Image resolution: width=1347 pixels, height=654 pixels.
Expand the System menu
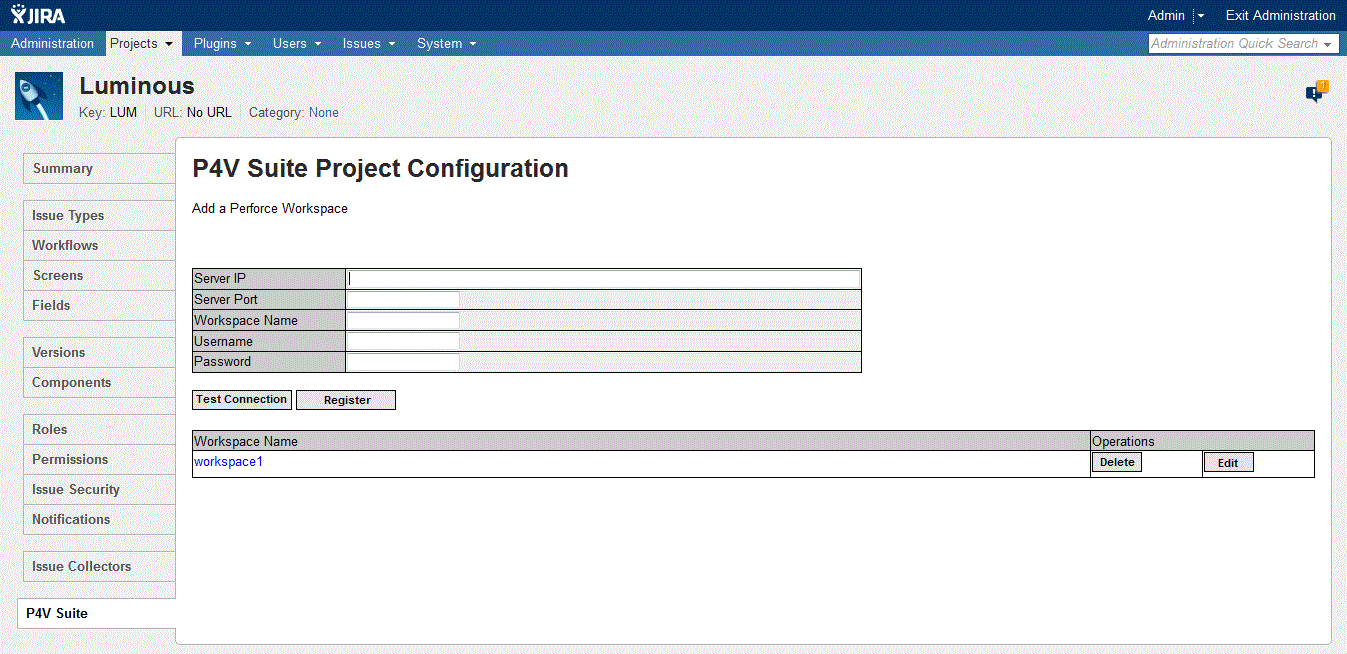click(446, 43)
